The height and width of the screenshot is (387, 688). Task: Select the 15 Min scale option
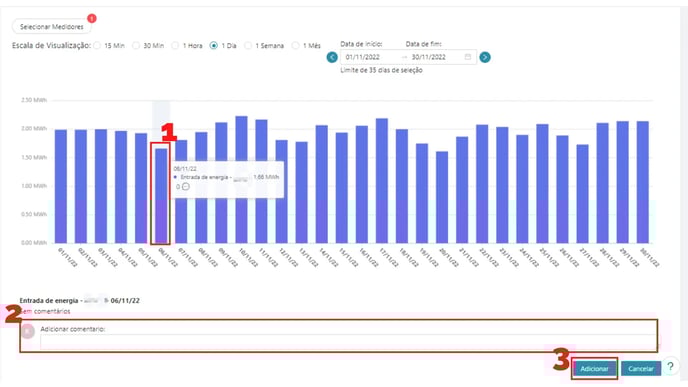click(x=97, y=45)
